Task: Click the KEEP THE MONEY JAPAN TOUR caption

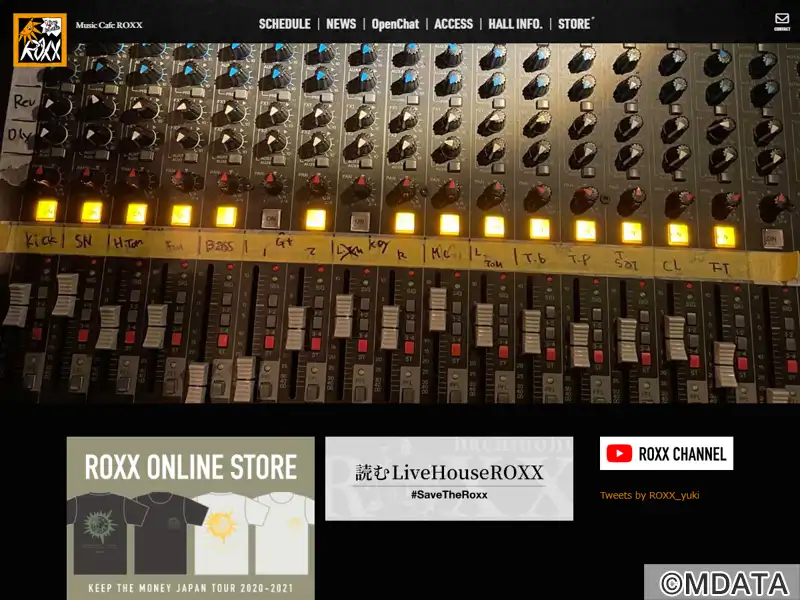Action: click(x=190, y=591)
